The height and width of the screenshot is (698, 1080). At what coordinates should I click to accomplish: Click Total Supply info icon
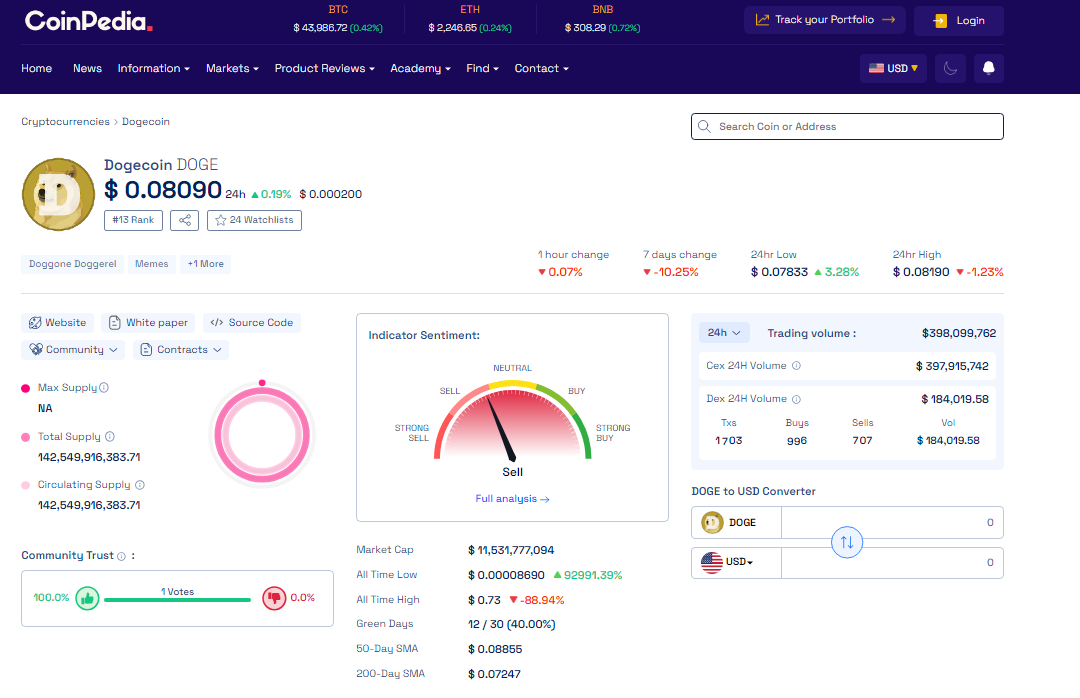110,436
